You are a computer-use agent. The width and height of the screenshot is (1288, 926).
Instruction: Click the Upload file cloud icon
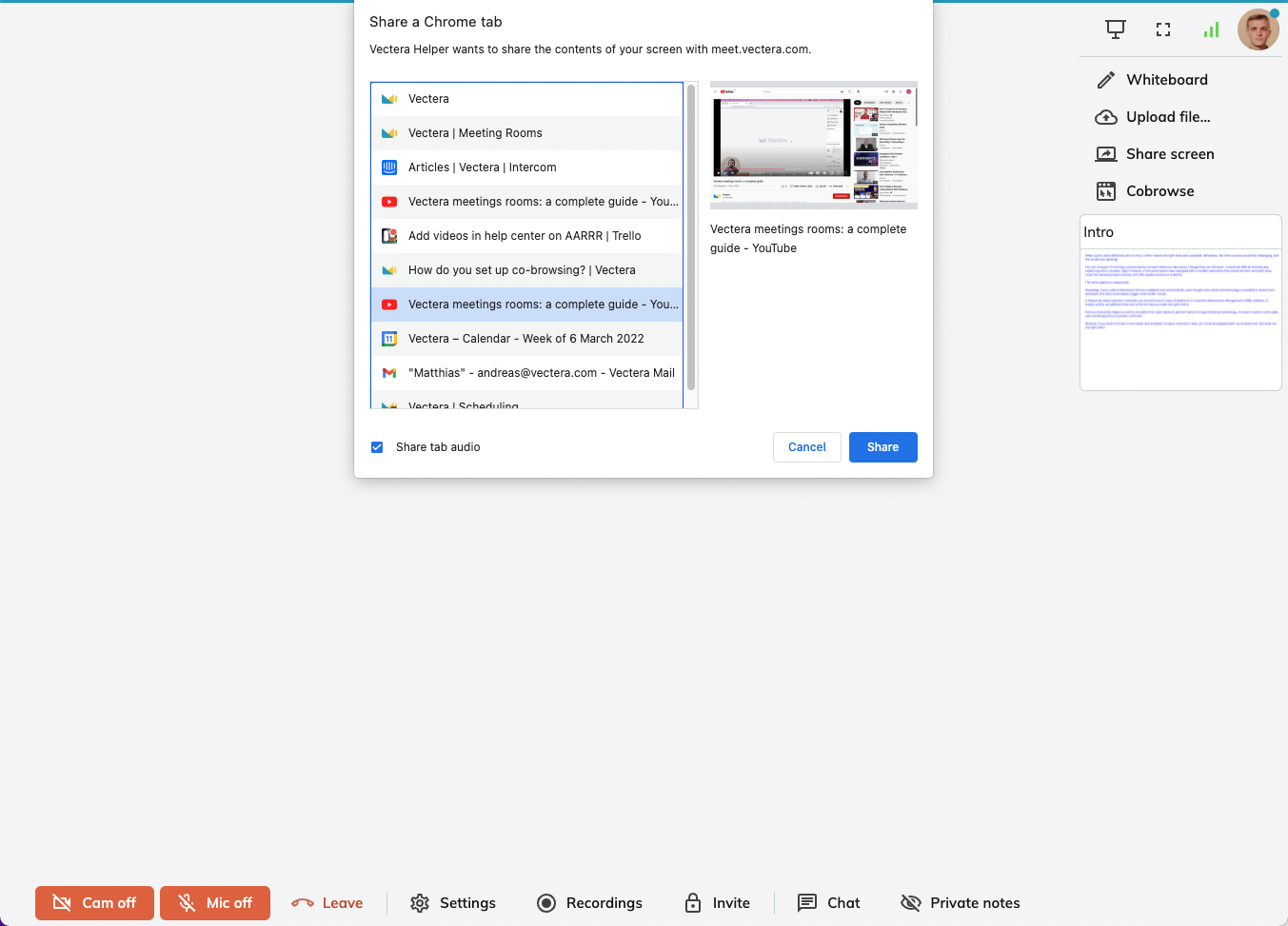[x=1106, y=117]
